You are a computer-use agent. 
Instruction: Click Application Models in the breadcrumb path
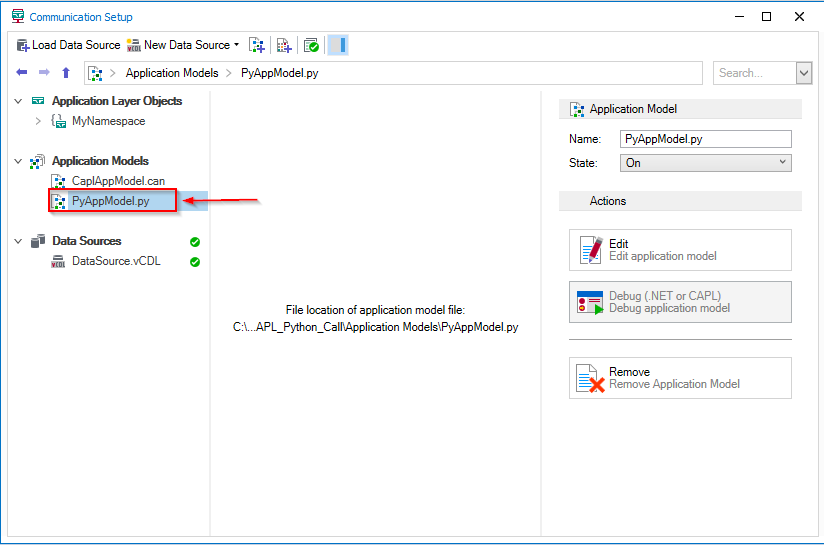pyautogui.click(x=171, y=73)
